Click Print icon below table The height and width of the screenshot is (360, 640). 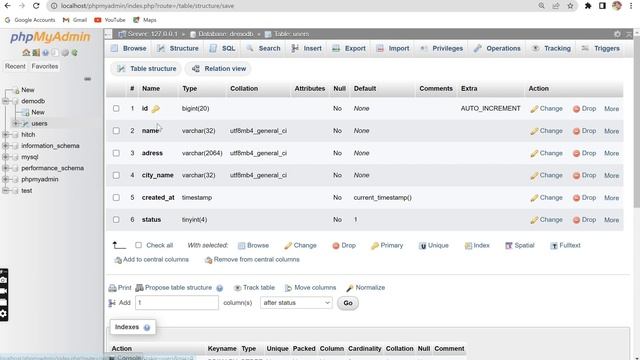pos(112,288)
